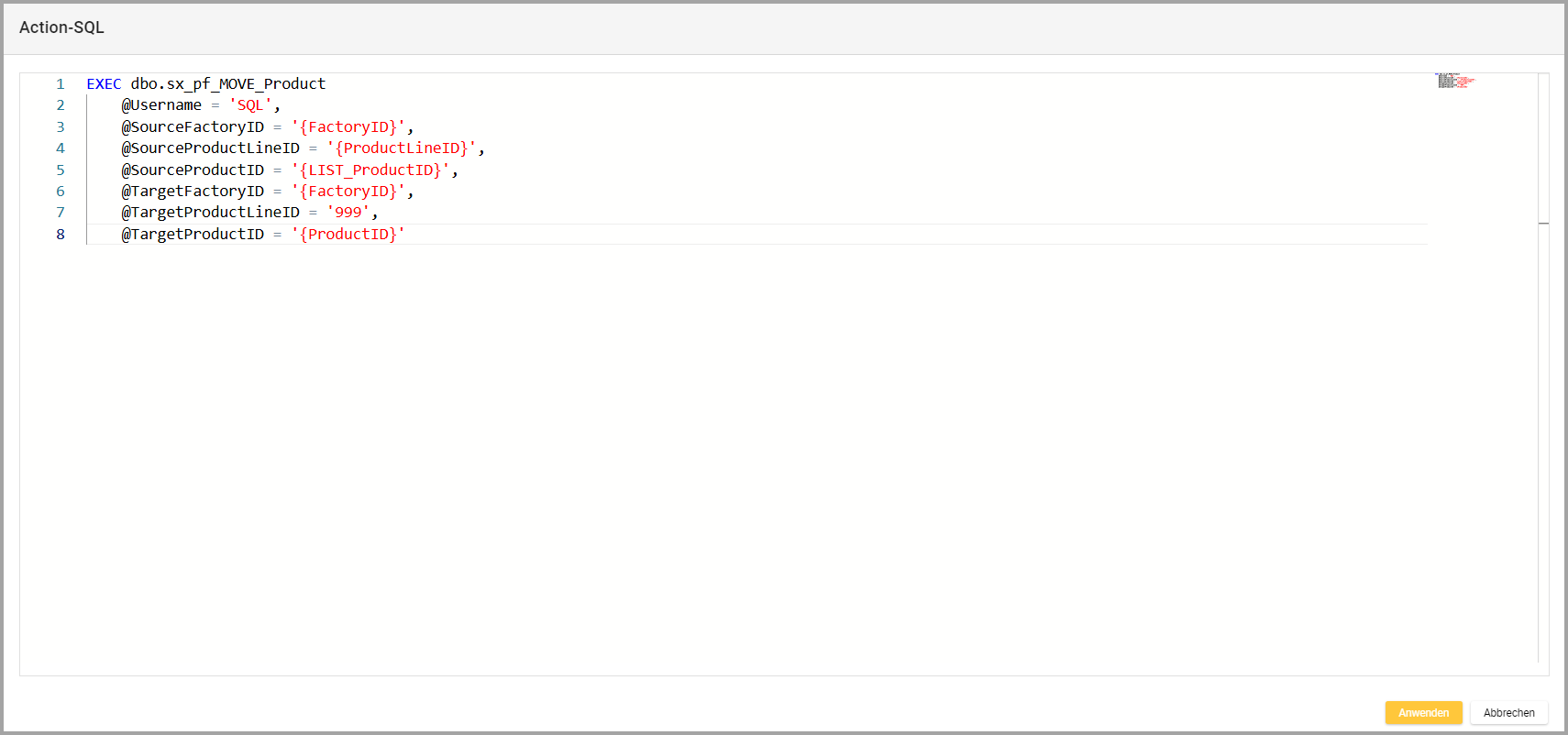Place cursor in @SourceFactoryID parameter
1568x735 pixels.
point(193,127)
